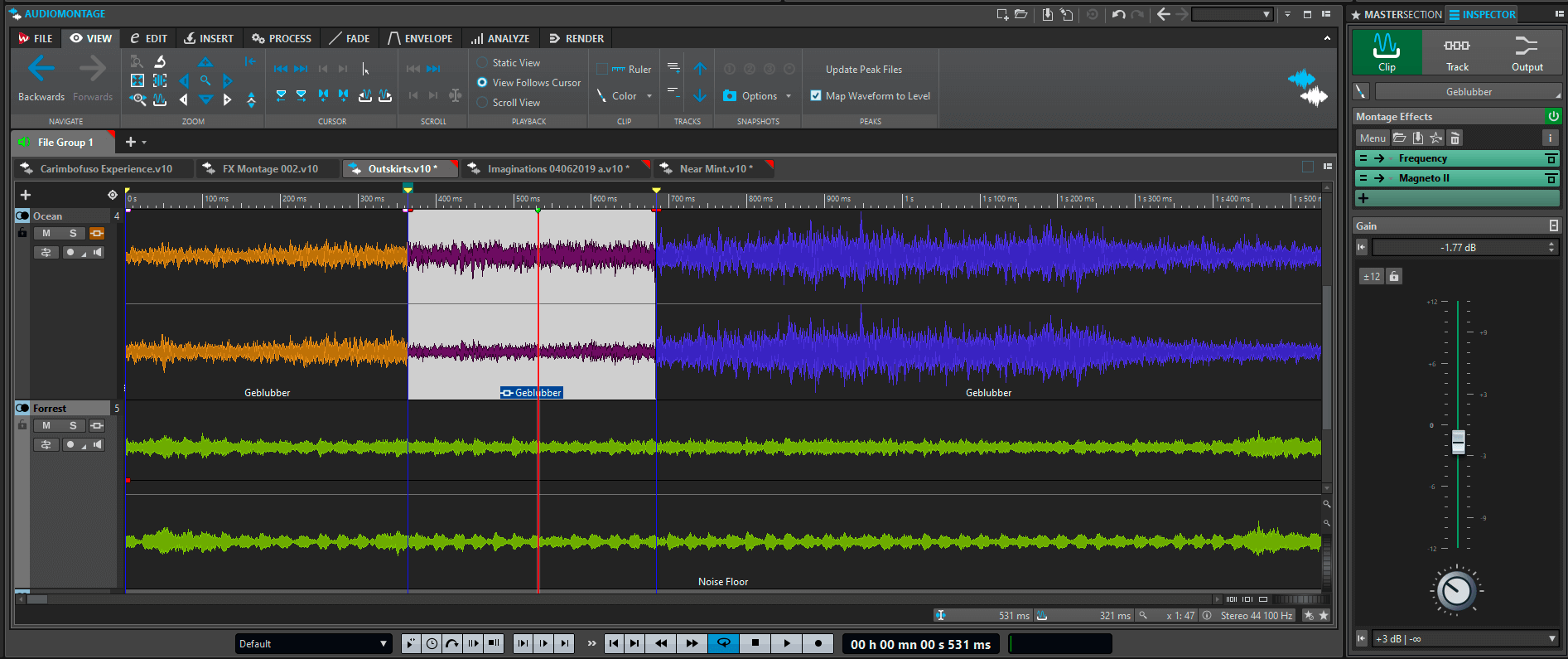Open the Snapshots Options camera button
Screen dimensions: 1568x659
tap(750, 96)
